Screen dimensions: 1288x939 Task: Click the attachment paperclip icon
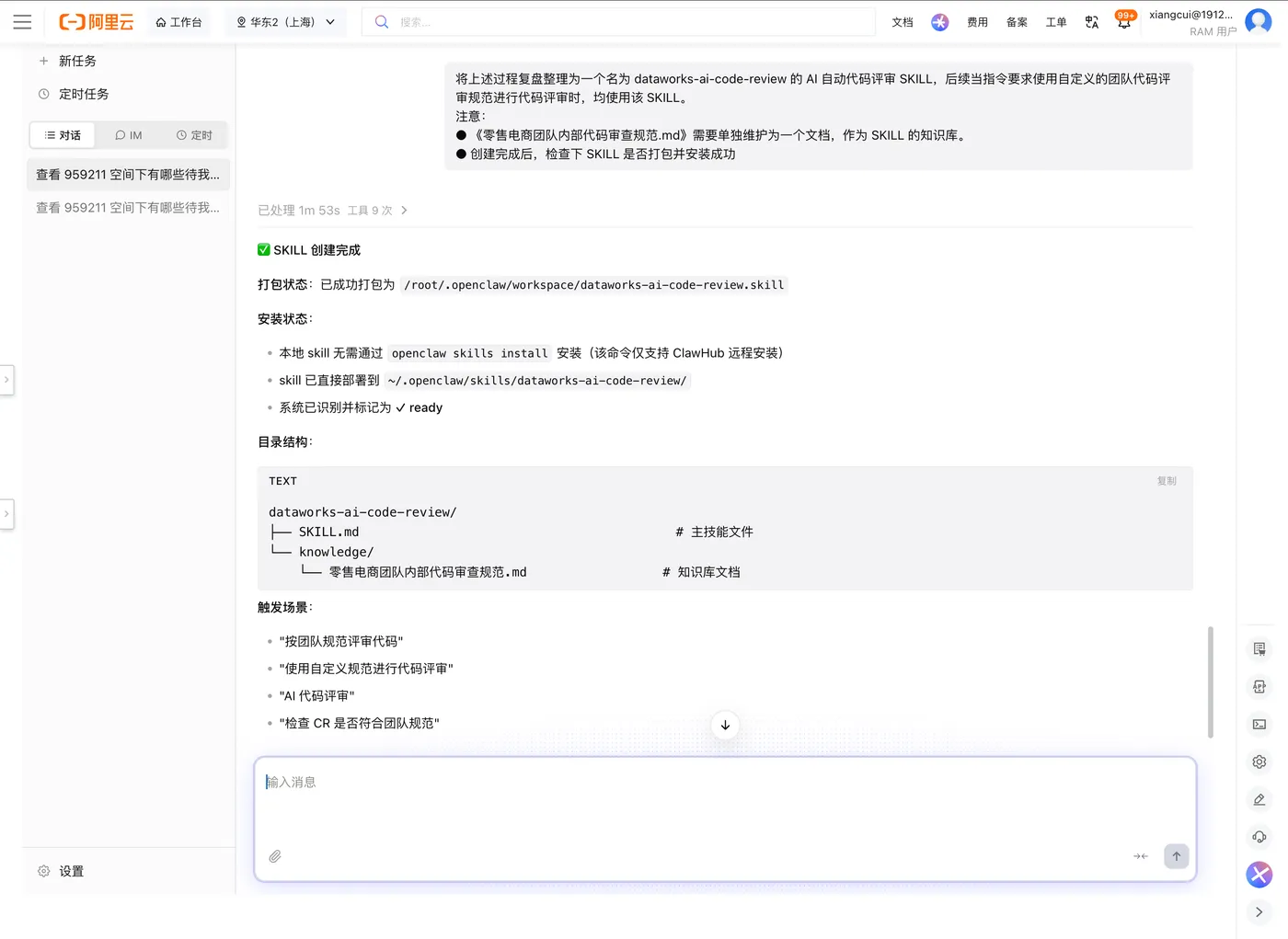click(275, 856)
